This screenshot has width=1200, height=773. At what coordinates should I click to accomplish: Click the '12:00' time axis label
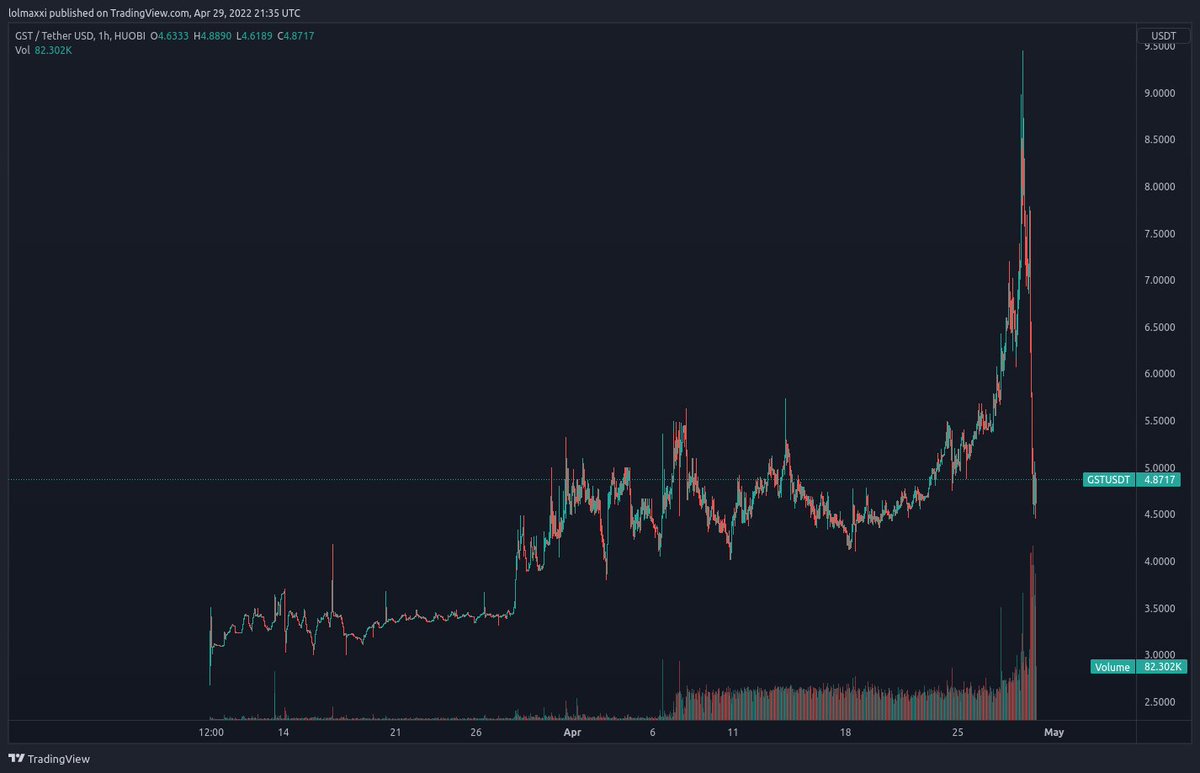[x=211, y=733]
